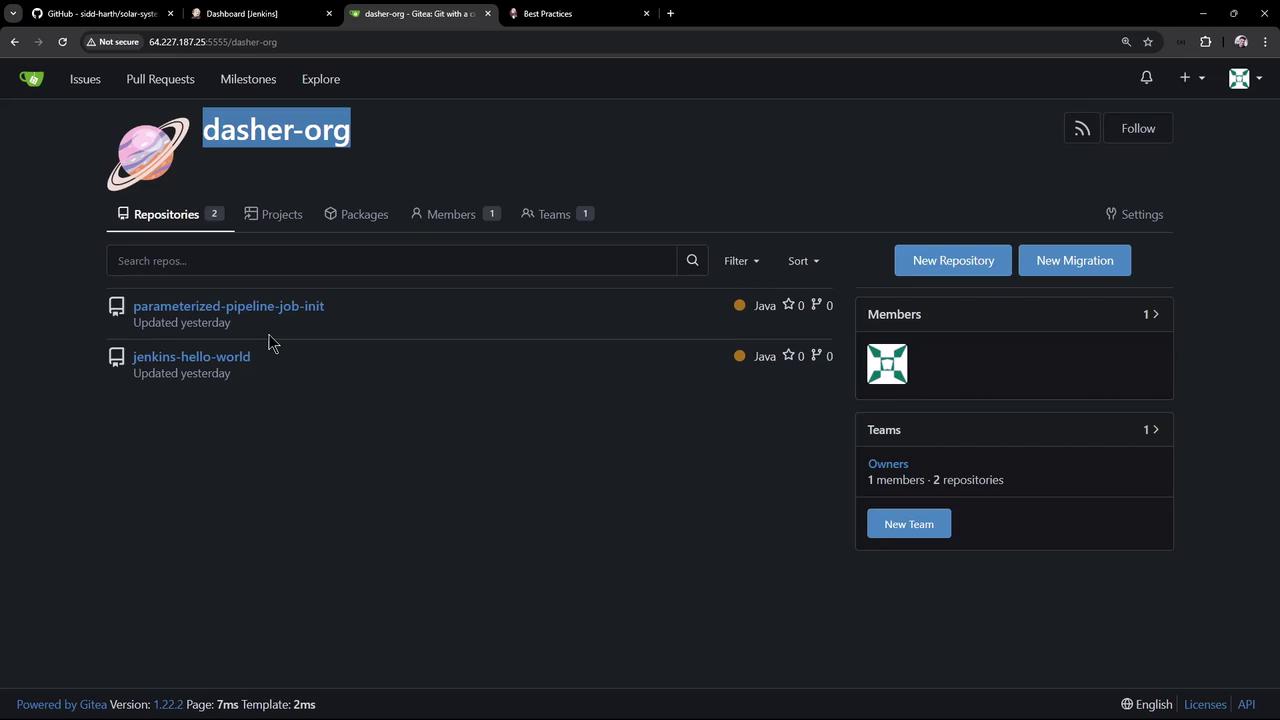Open the Licenses footer link
The height and width of the screenshot is (720, 1280).
1205,704
